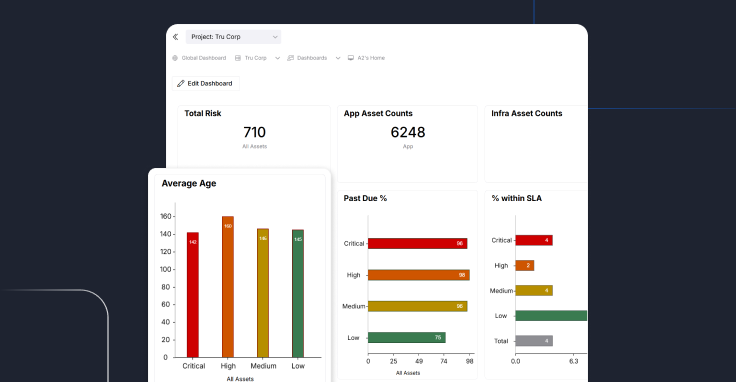This screenshot has width=736, height=382.
Task: Click the Dashboards breadcrumb icon
Action: point(291,58)
